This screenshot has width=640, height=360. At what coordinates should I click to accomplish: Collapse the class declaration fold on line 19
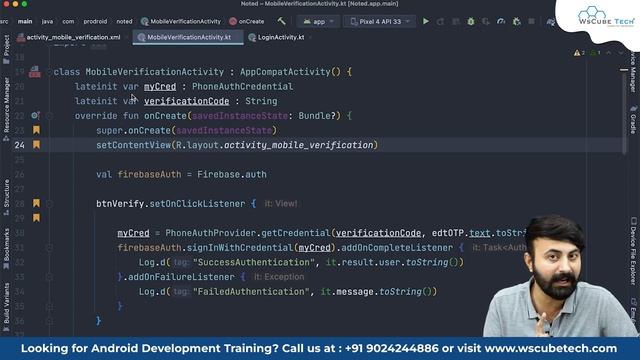(49, 72)
